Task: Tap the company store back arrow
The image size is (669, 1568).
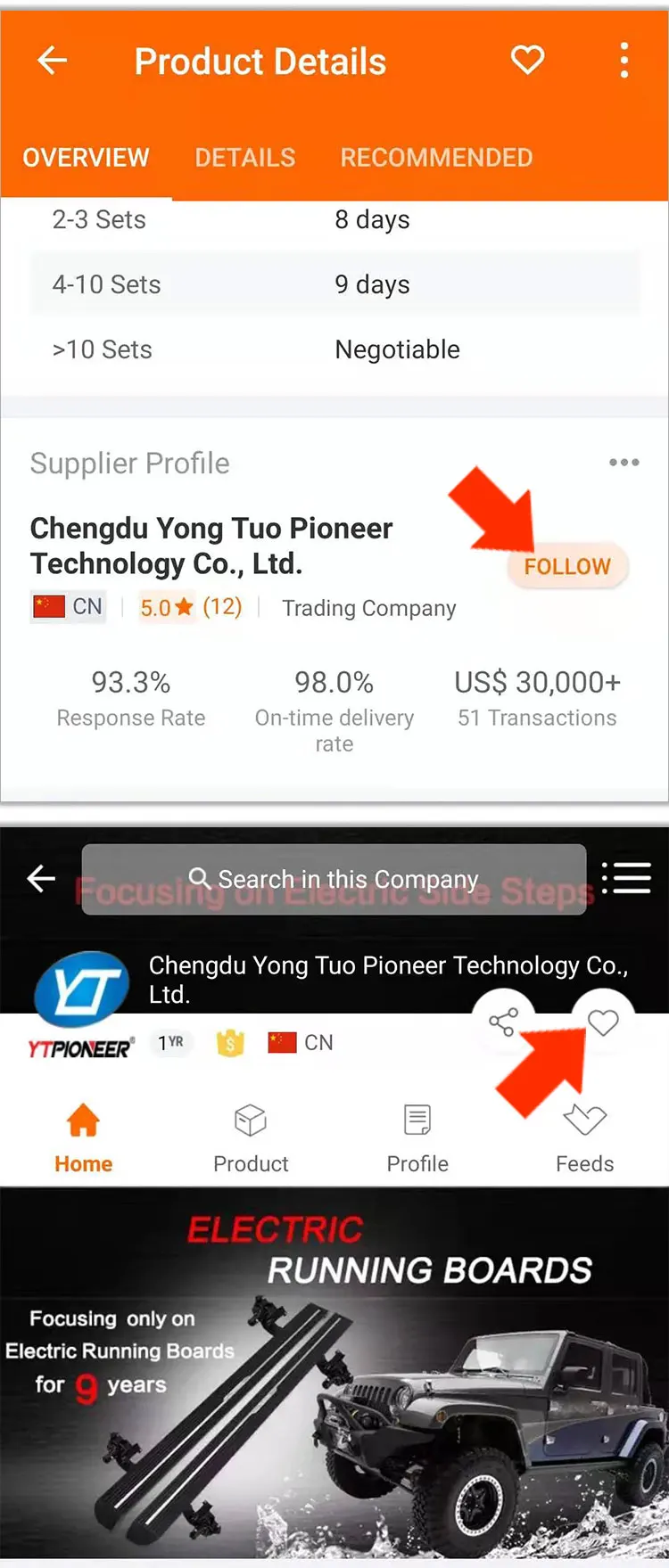Action: [41, 879]
